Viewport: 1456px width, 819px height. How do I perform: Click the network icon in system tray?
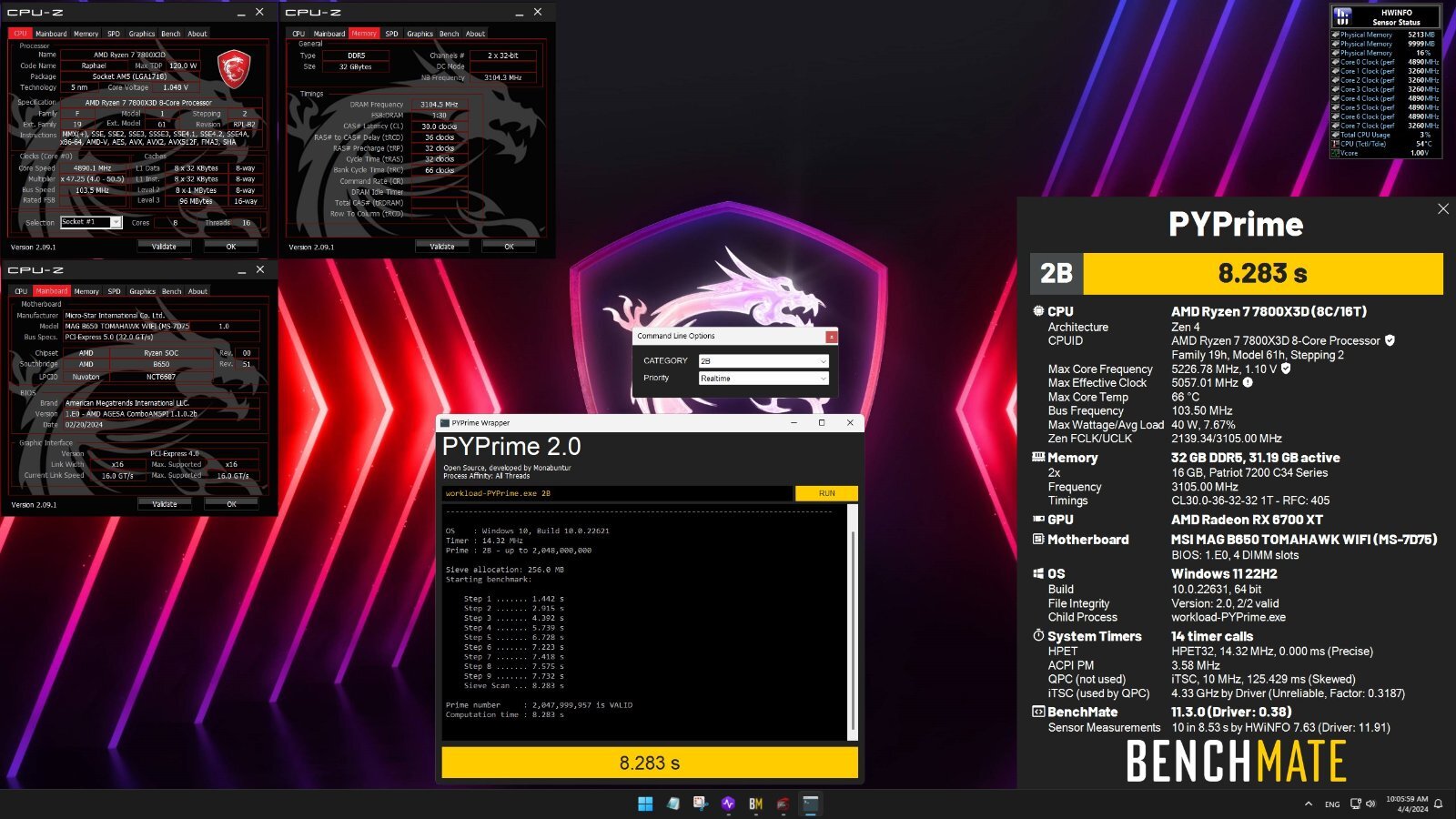(x=1356, y=804)
